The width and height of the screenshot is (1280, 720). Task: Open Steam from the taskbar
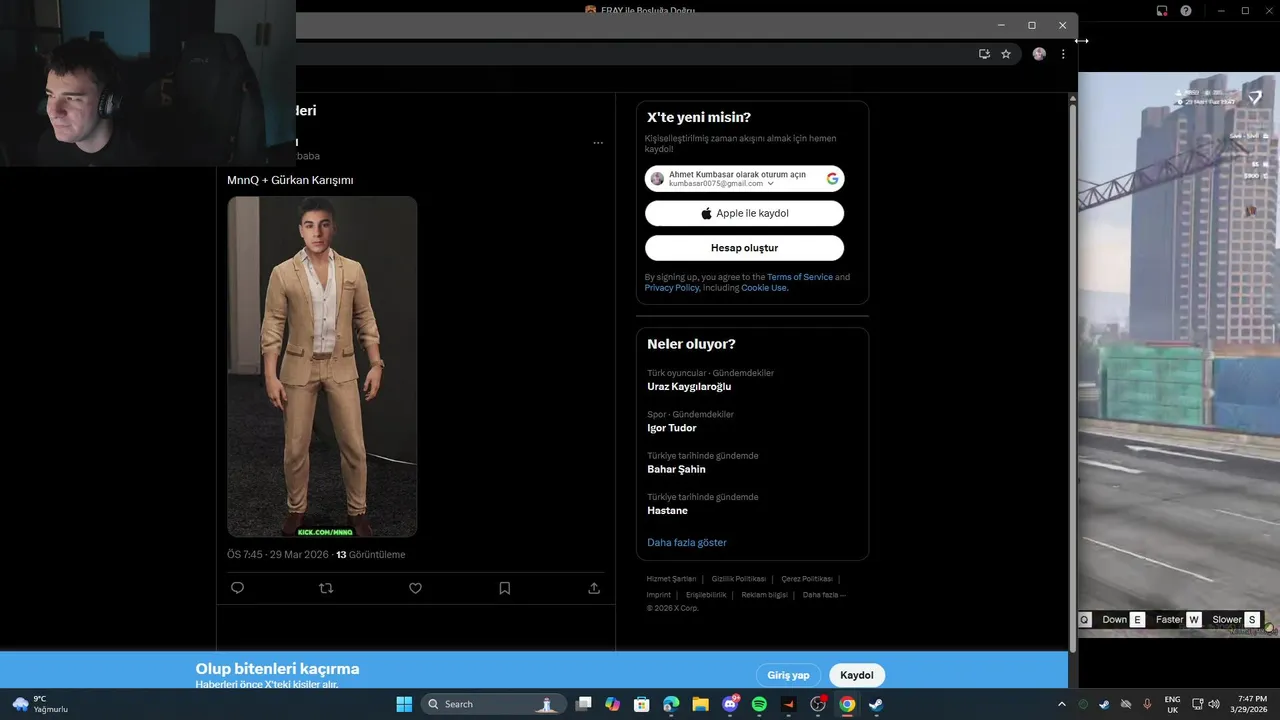pos(876,704)
